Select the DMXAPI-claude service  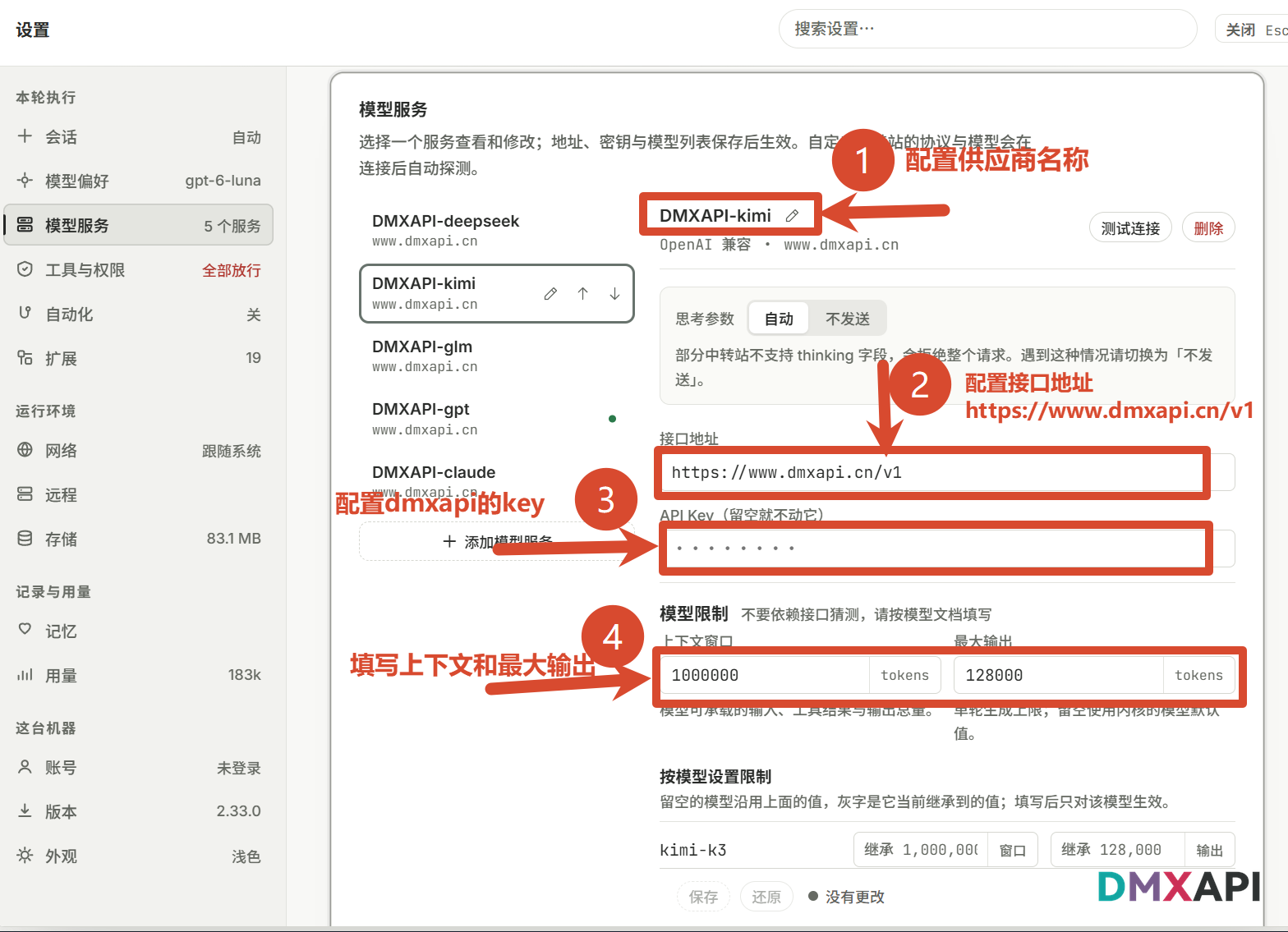coord(496,481)
